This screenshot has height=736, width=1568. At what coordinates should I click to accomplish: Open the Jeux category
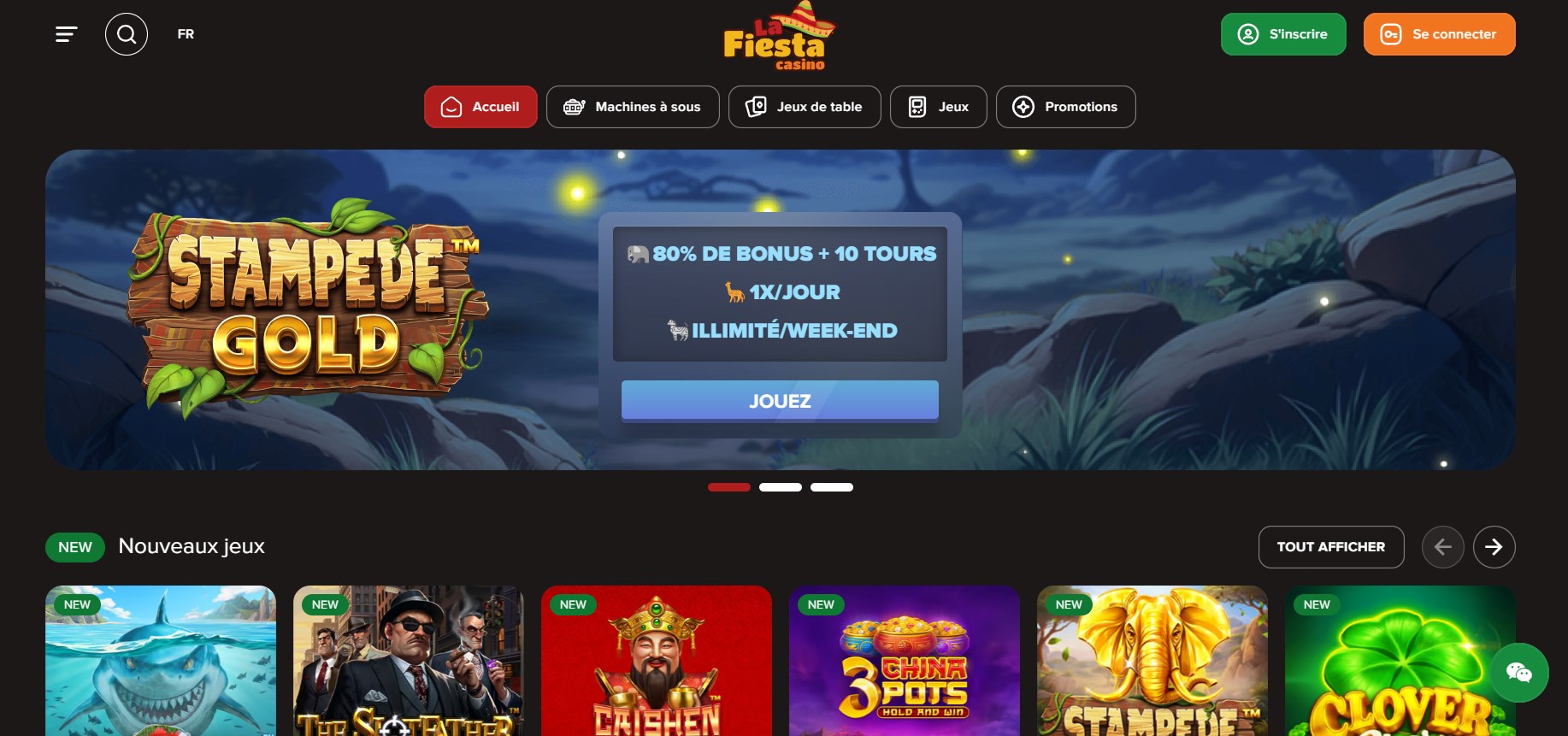coord(938,107)
